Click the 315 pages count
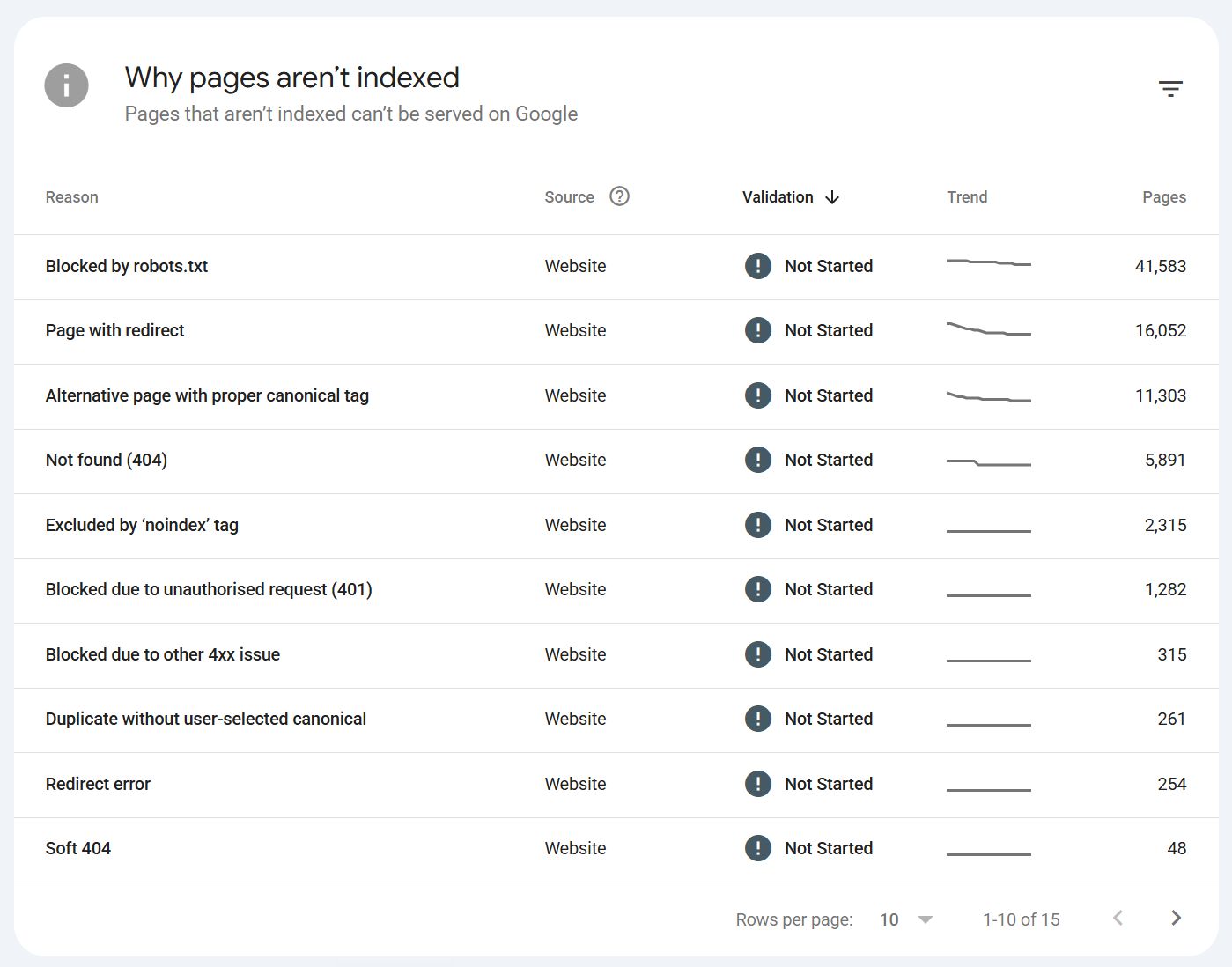Viewport: 1232px width, 967px height. click(x=1172, y=654)
